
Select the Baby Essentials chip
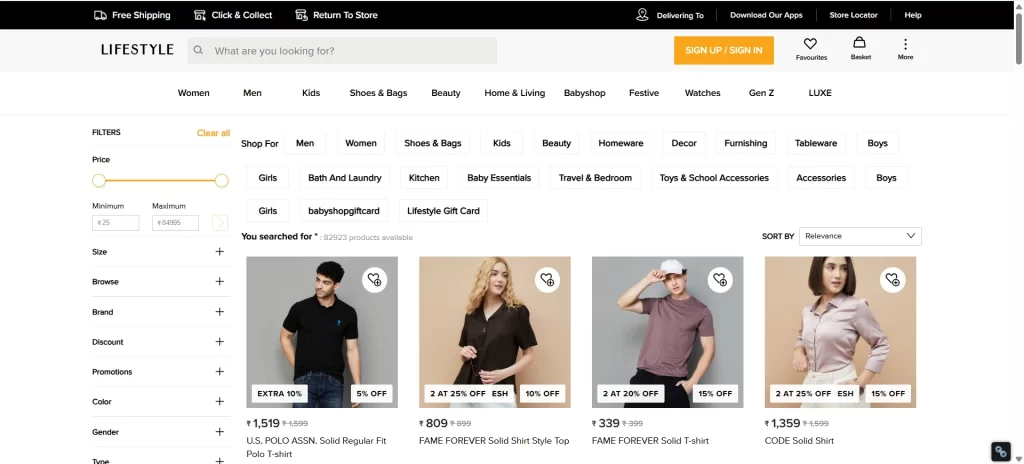pos(499,178)
